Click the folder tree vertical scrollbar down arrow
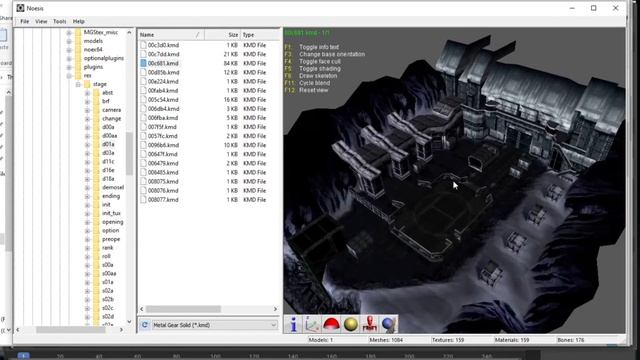This screenshot has height=360, width=640. click(x=129, y=322)
